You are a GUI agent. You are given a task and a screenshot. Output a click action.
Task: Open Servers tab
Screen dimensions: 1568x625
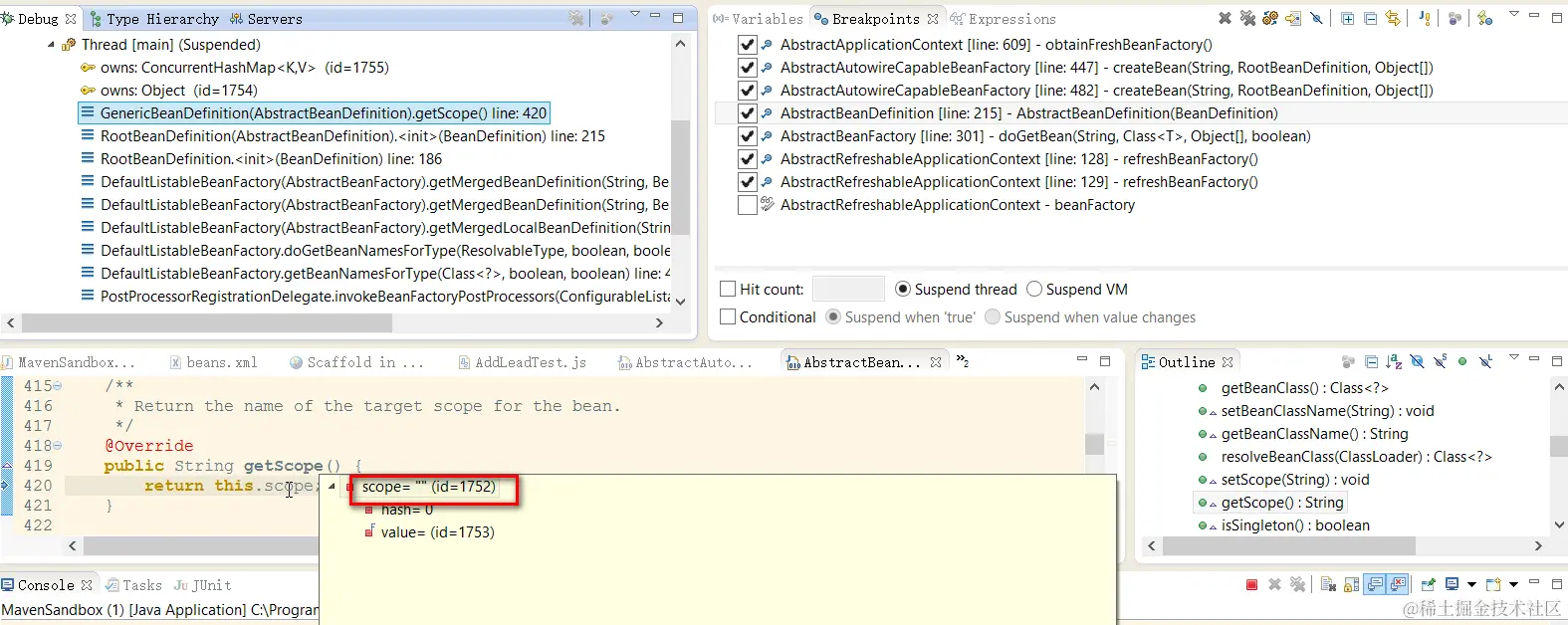click(x=266, y=19)
